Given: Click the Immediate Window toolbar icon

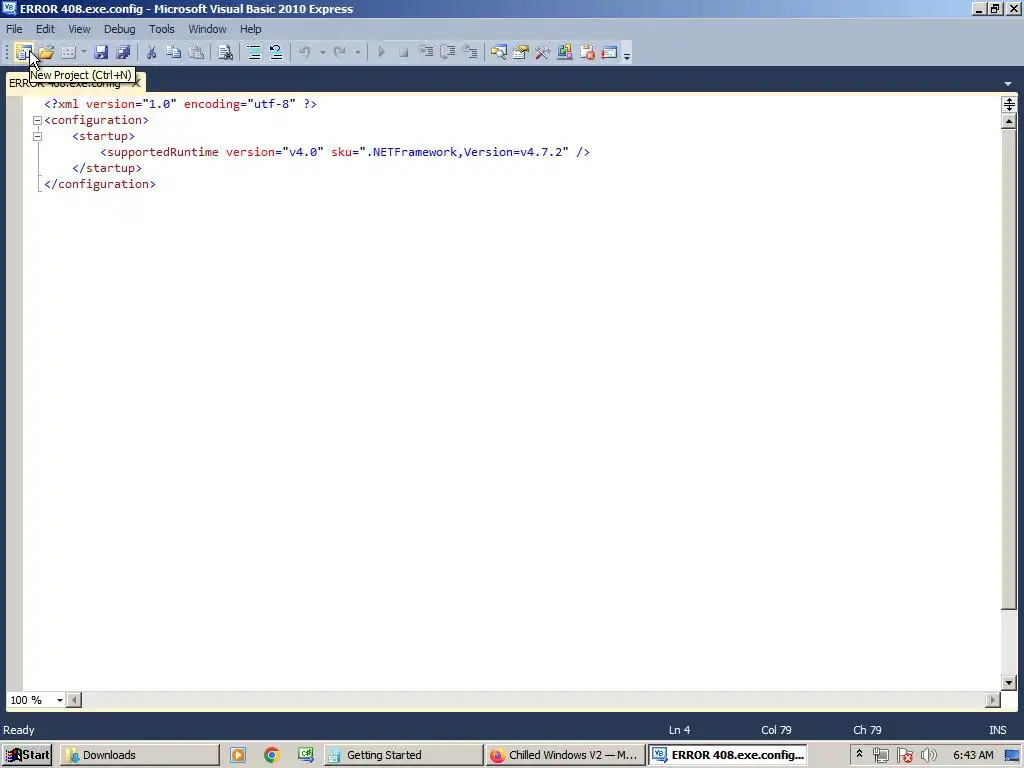Looking at the screenshot, I should click(x=609, y=52).
